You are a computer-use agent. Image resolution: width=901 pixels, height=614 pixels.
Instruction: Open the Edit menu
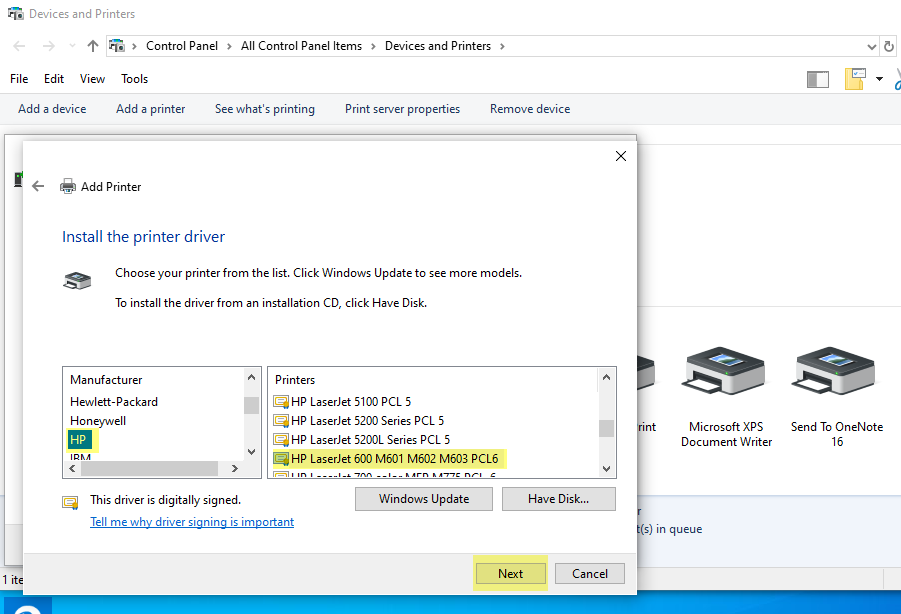(54, 79)
